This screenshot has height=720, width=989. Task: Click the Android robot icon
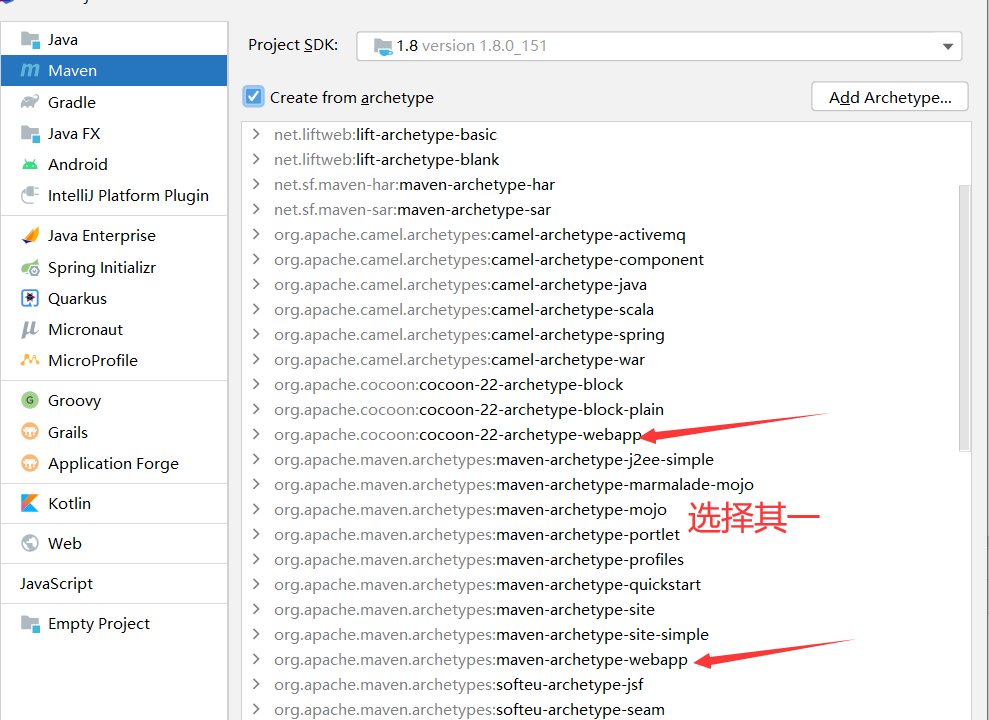(30, 165)
